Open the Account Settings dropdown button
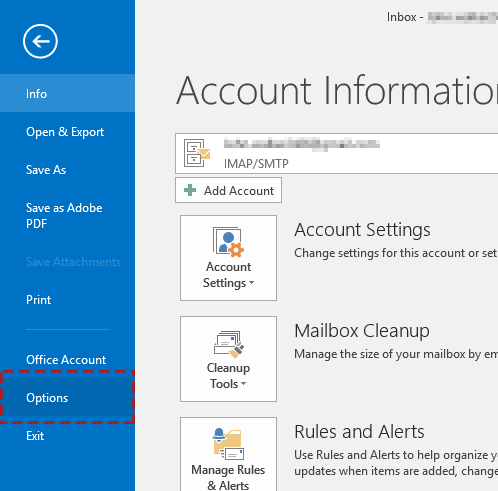 (x=228, y=258)
